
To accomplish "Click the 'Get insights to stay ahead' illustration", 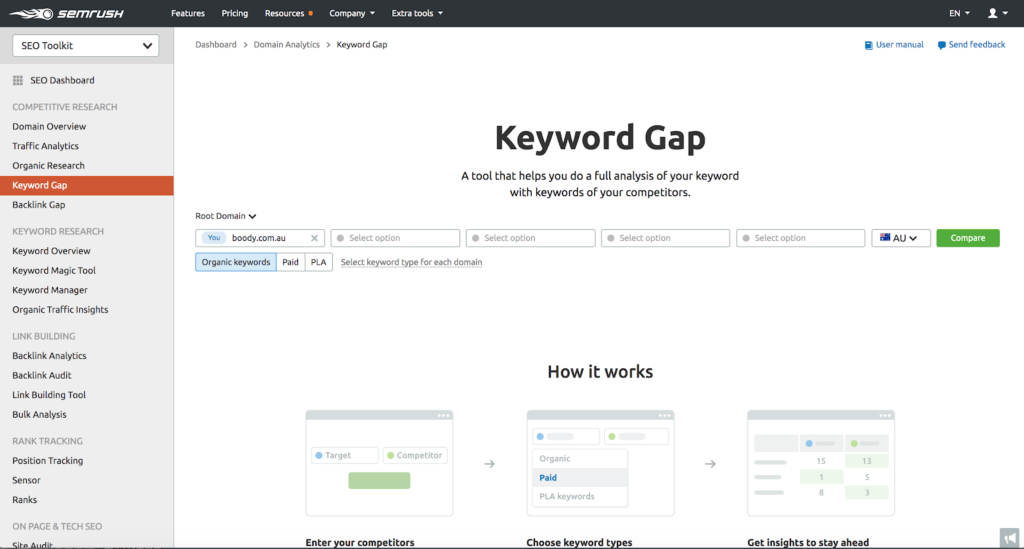I will [x=821, y=463].
